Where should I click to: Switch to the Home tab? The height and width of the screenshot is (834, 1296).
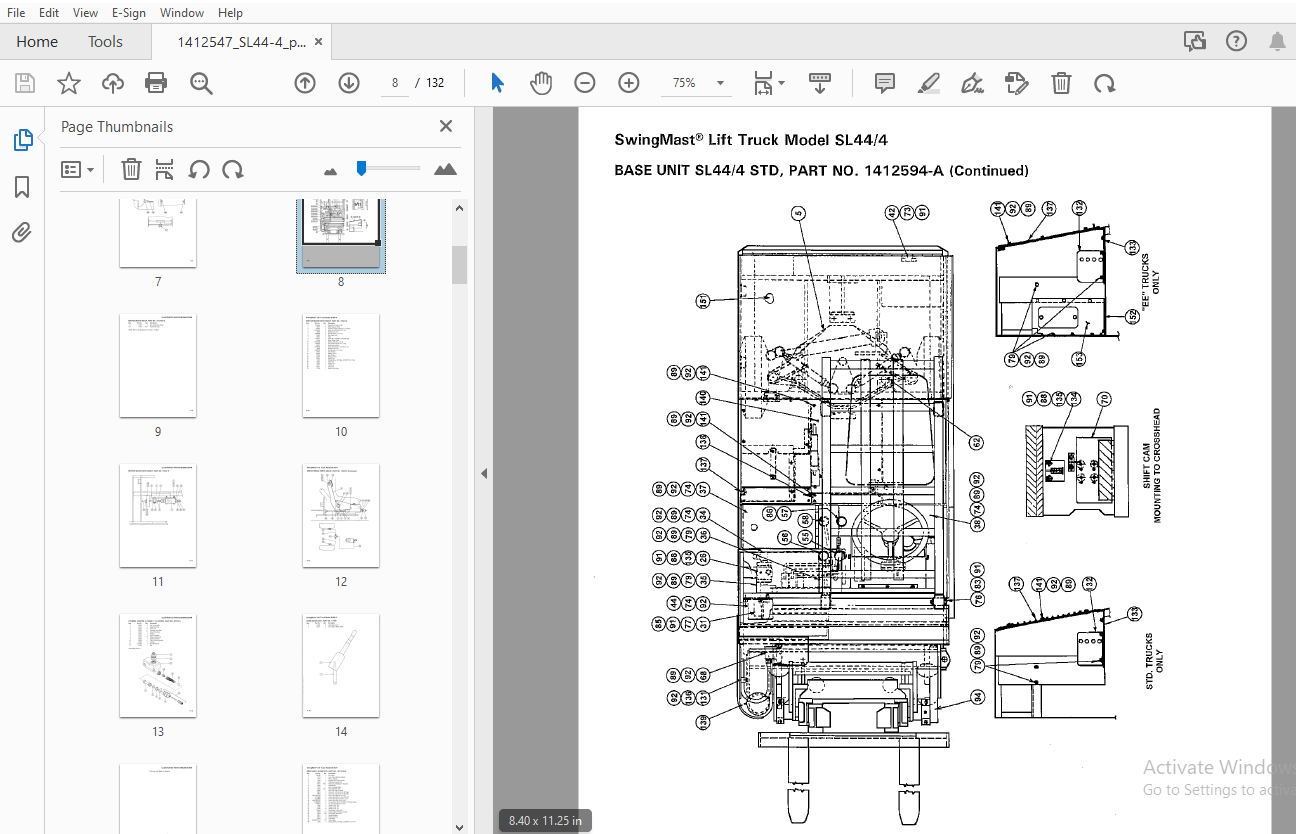pyautogui.click(x=37, y=42)
